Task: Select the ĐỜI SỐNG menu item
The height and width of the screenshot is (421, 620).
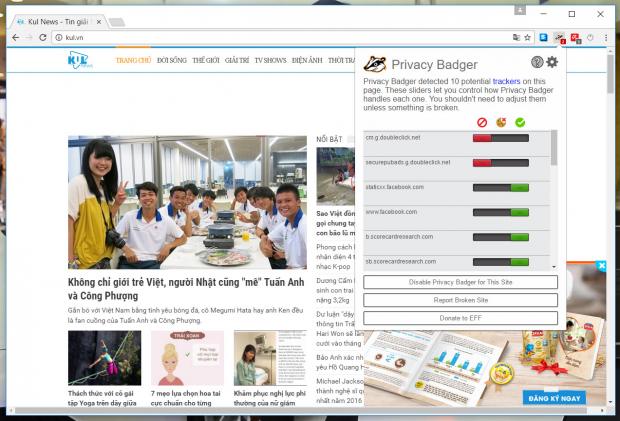Action: 172,61
